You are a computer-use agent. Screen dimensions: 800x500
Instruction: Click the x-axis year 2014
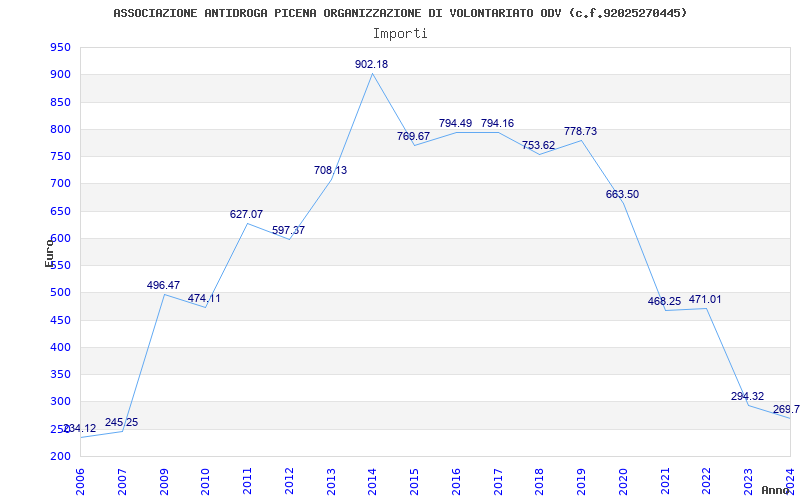point(373,481)
